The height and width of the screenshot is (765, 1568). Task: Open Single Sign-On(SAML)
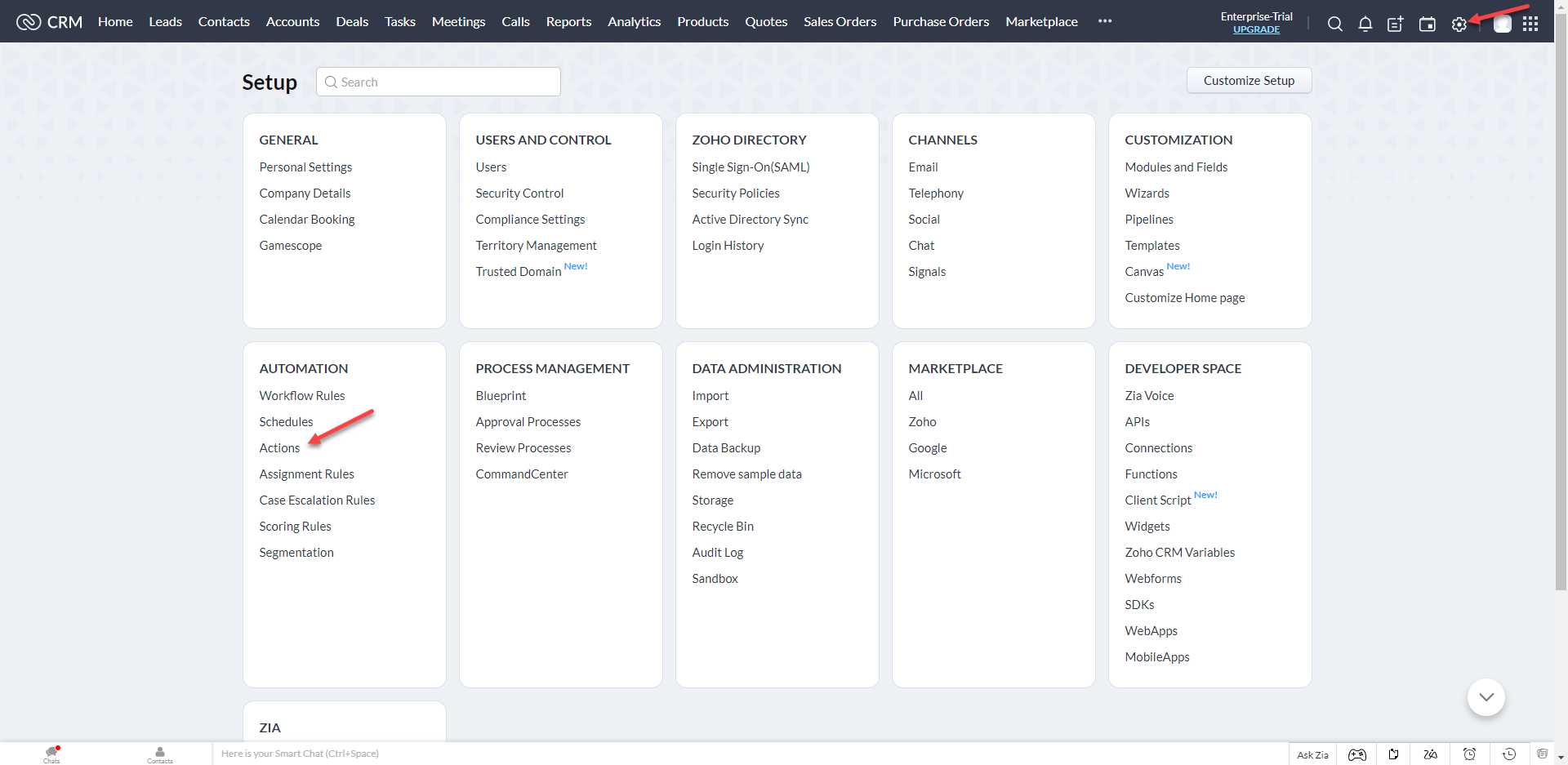pyautogui.click(x=751, y=167)
